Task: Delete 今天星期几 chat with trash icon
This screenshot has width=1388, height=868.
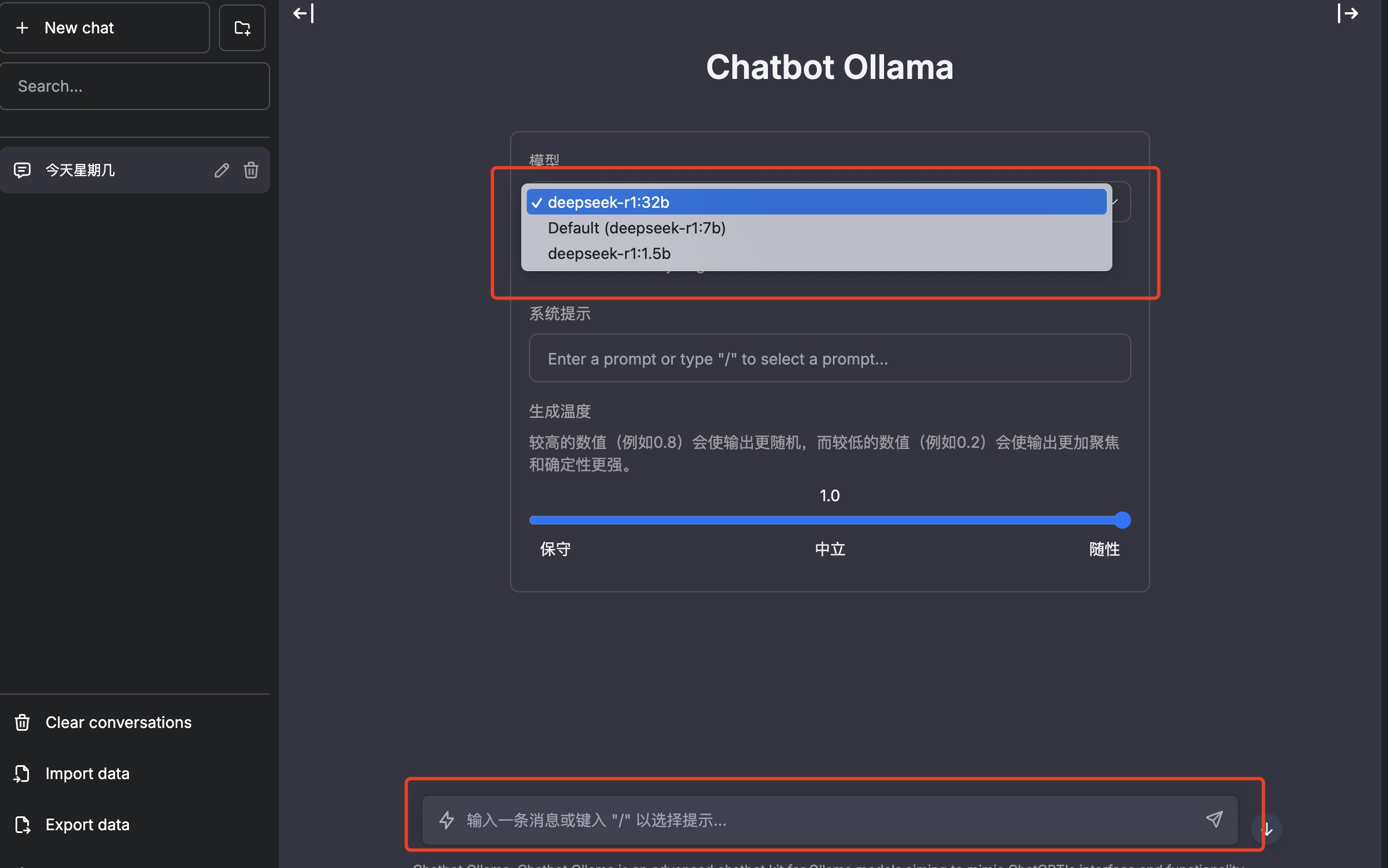Action: [x=251, y=170]
